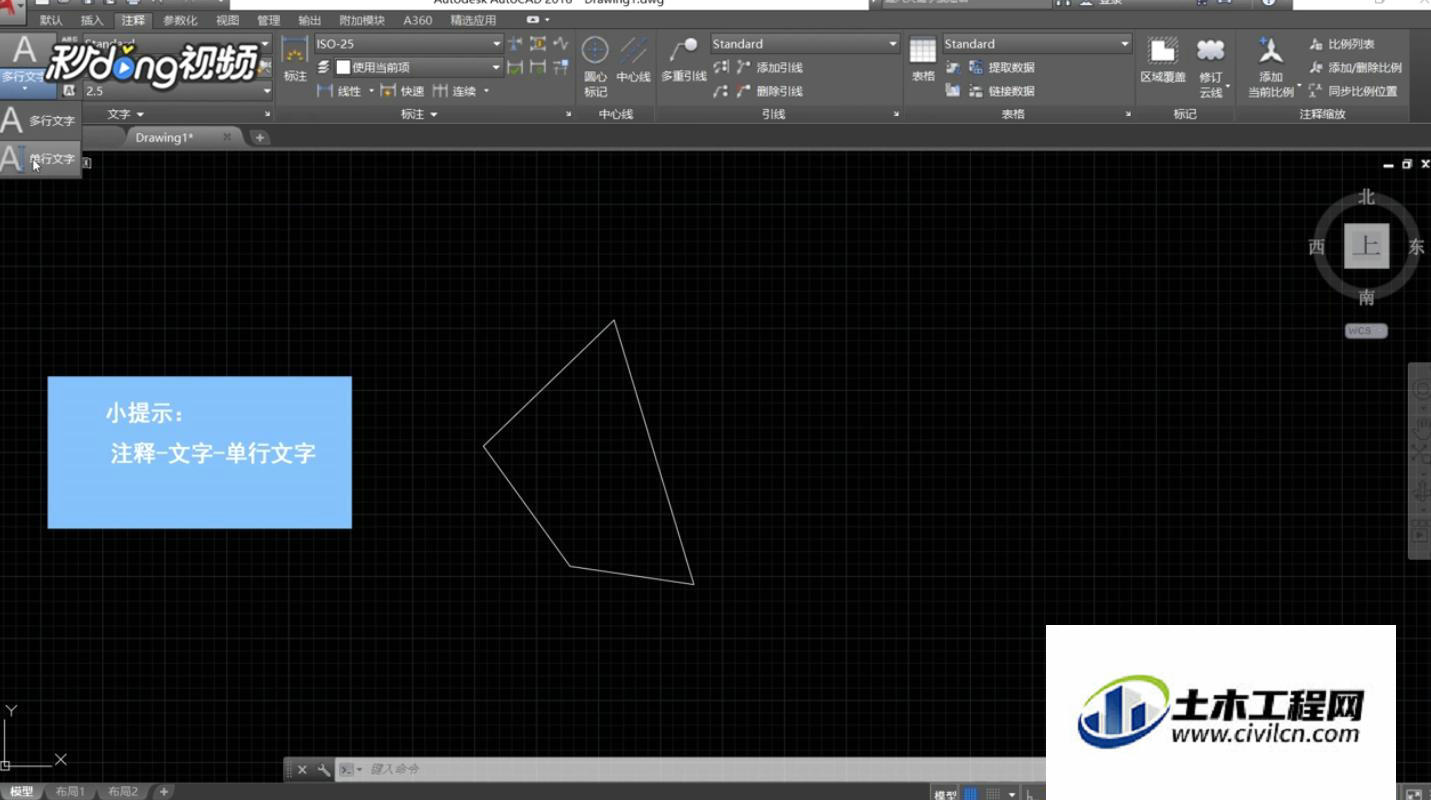
Task: Click the 修订云线 revision cloud icon
Action: (1211, 50)
